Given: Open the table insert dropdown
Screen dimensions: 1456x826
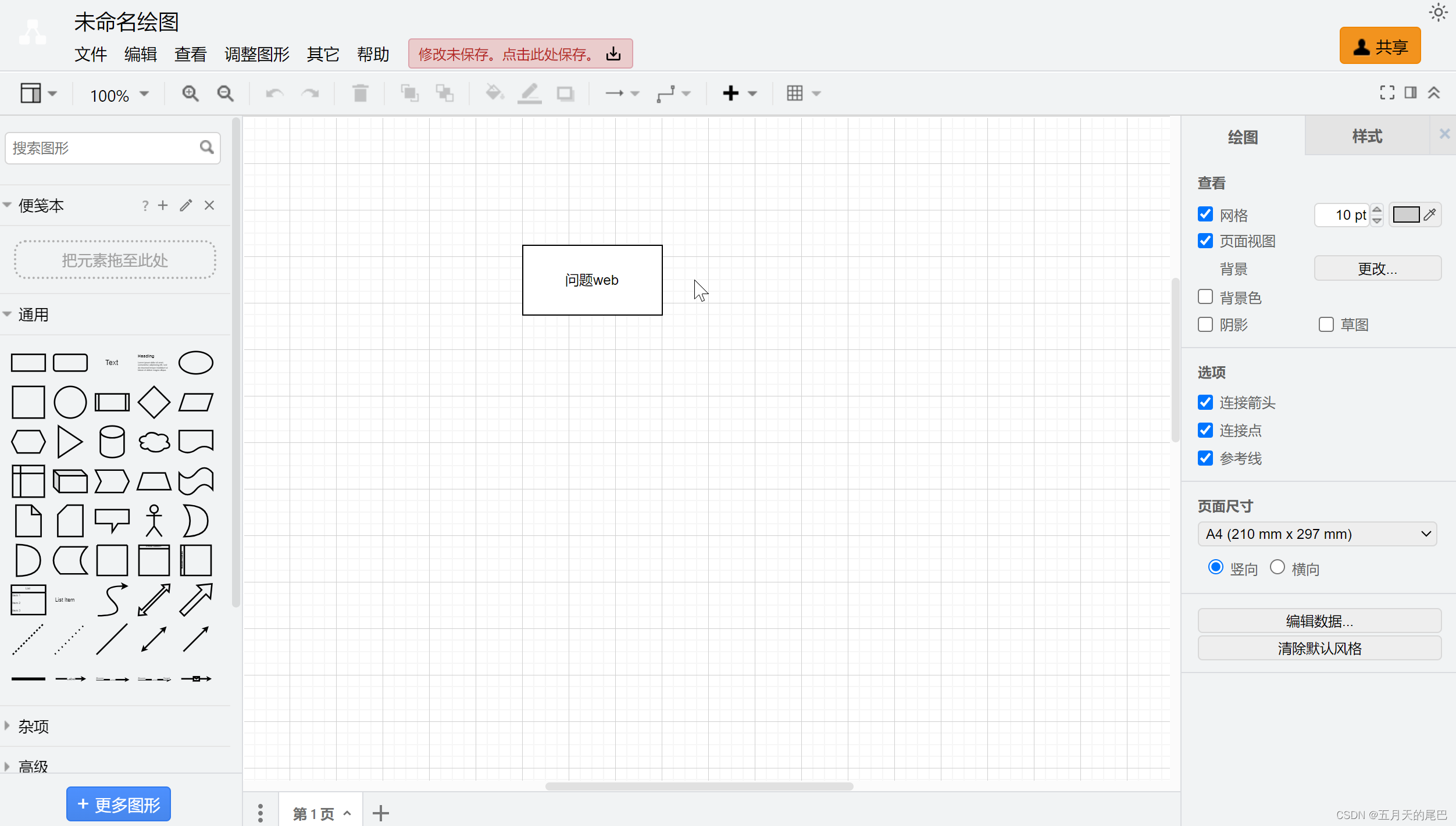Looking at the screenshot, I should 803,93.
